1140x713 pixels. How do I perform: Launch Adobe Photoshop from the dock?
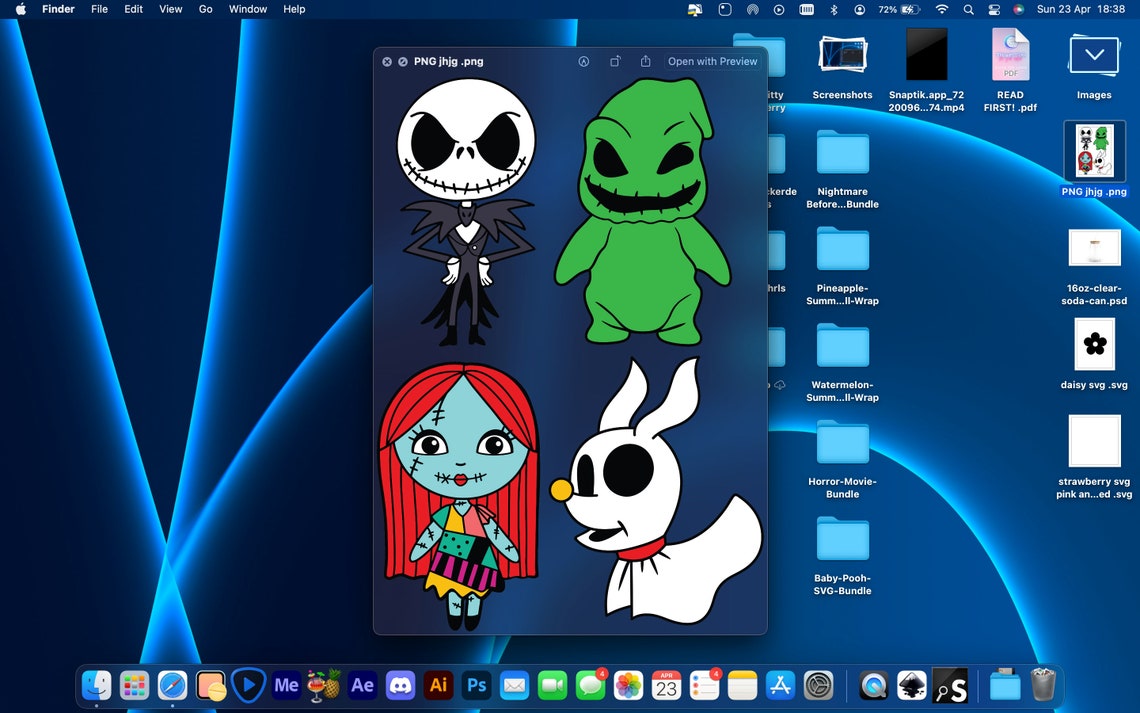[476, 686]
